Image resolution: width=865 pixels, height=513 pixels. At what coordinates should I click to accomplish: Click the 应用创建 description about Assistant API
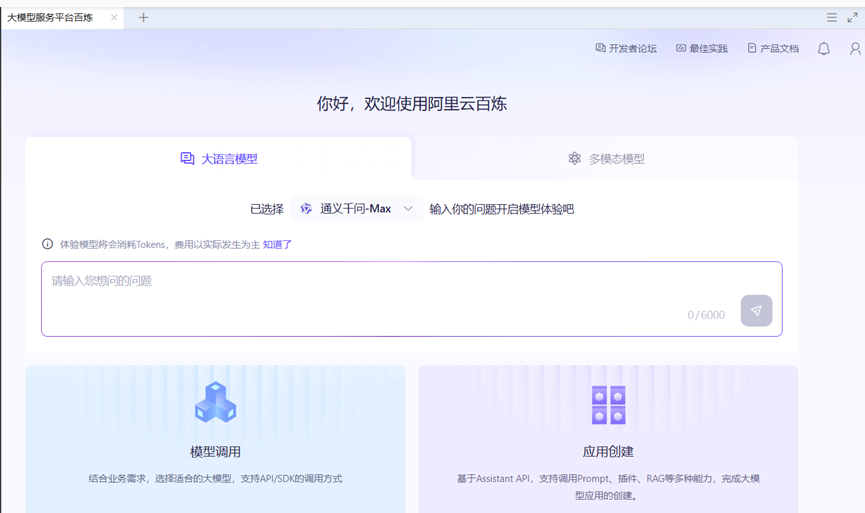click(x=608, y=487)
